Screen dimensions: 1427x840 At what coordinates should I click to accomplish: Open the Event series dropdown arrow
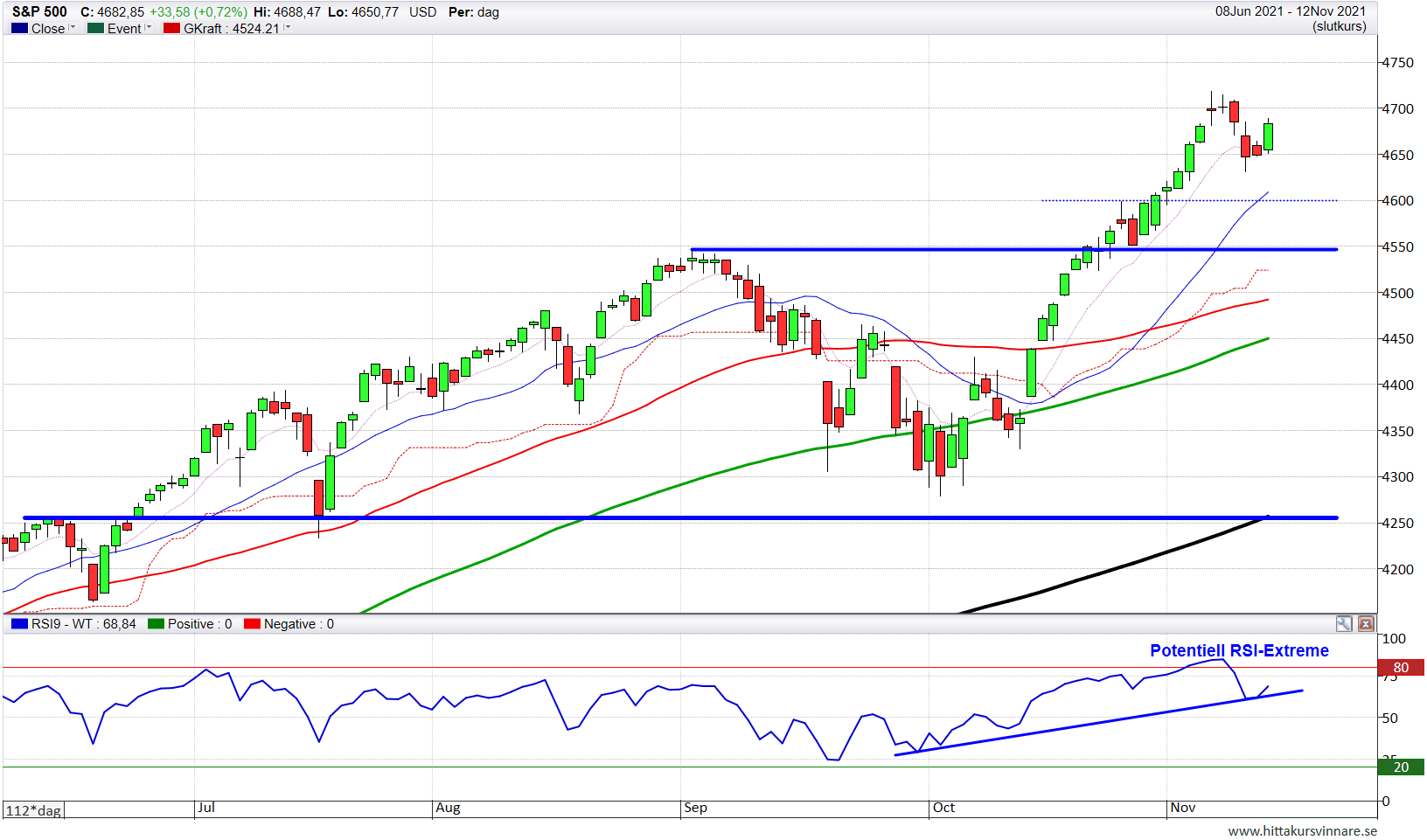coord(149,28)
